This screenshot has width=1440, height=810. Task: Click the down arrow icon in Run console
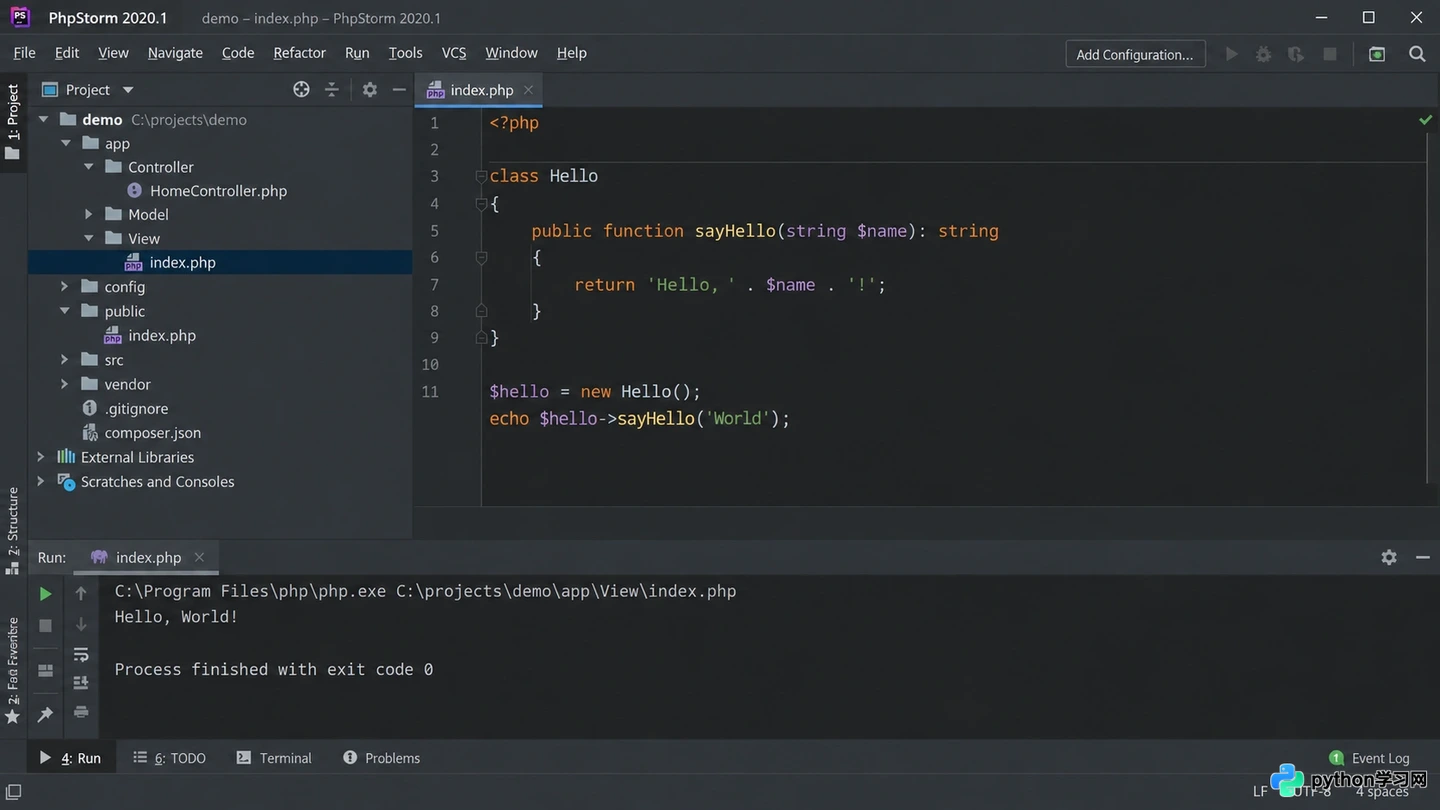click(81, 625)
